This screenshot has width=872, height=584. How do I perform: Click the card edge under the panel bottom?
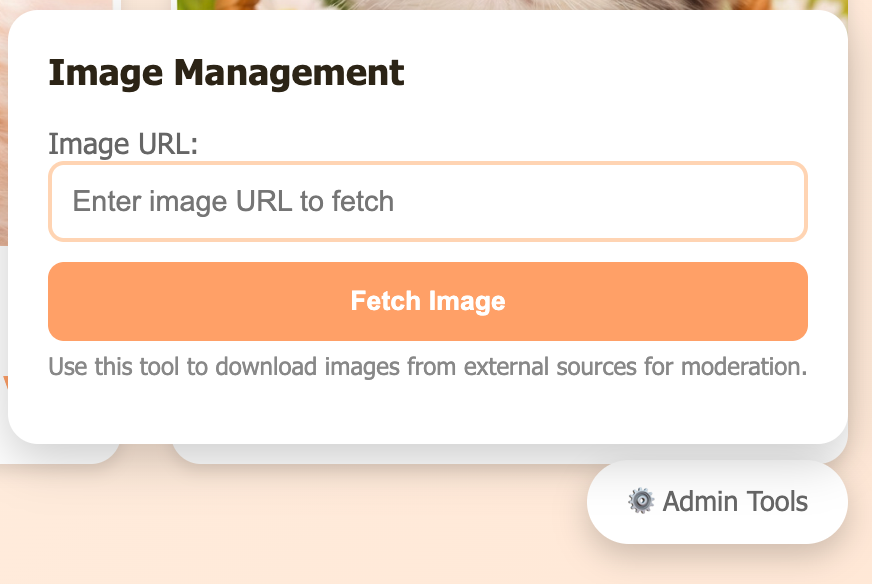(500, 453)
